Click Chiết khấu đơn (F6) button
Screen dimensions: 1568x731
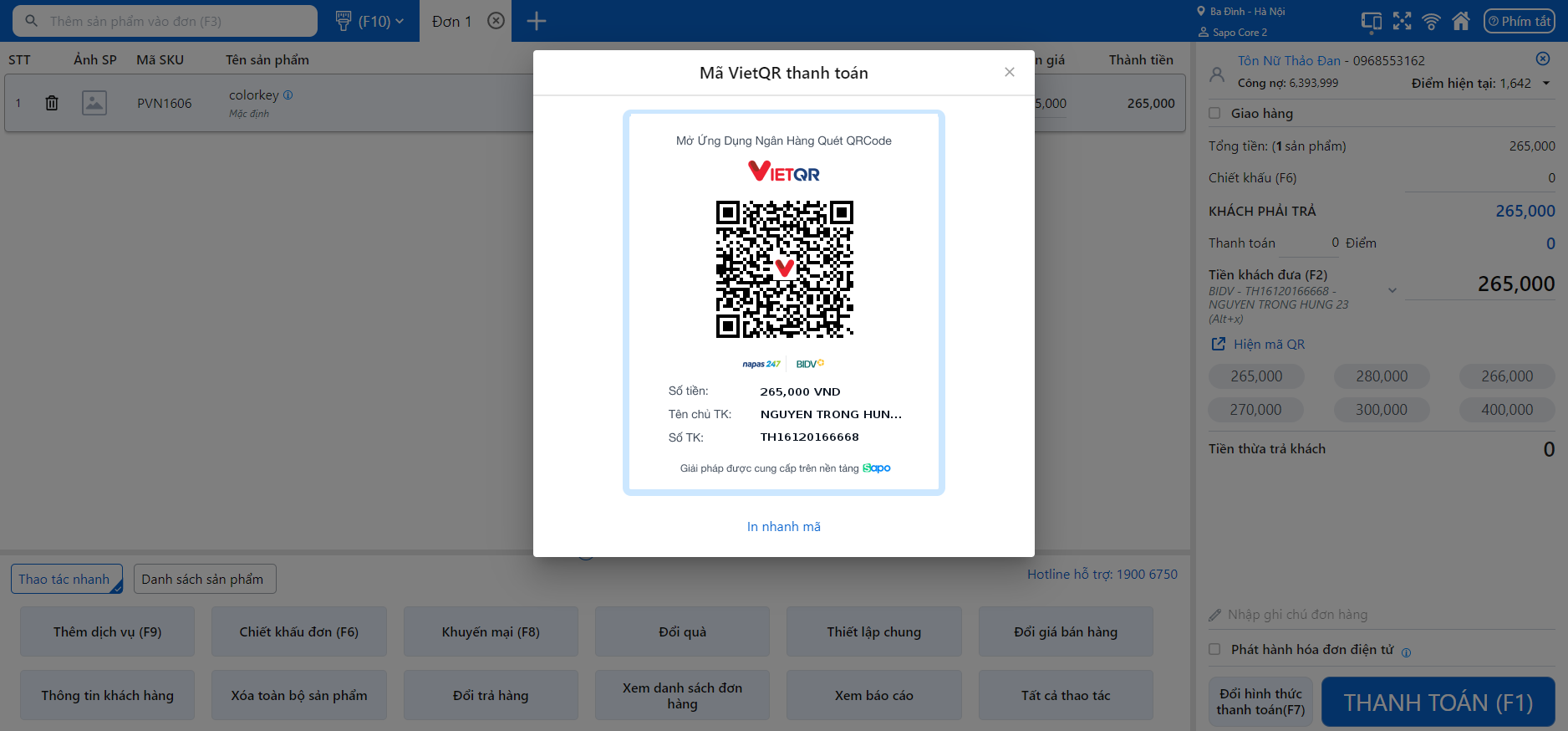pyautogui.click(x=299, y=631)
